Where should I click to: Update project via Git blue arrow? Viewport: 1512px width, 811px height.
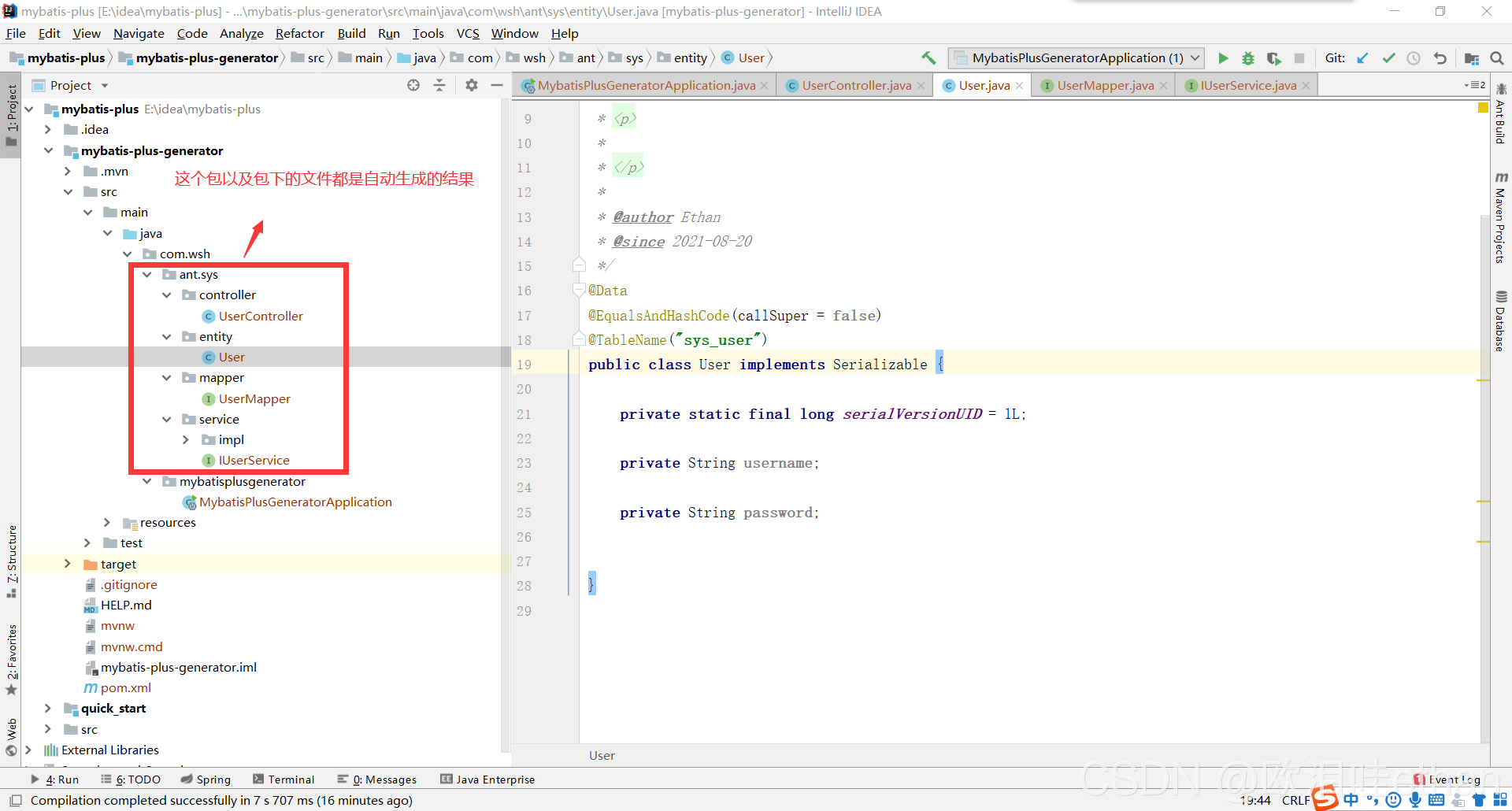1363,58
